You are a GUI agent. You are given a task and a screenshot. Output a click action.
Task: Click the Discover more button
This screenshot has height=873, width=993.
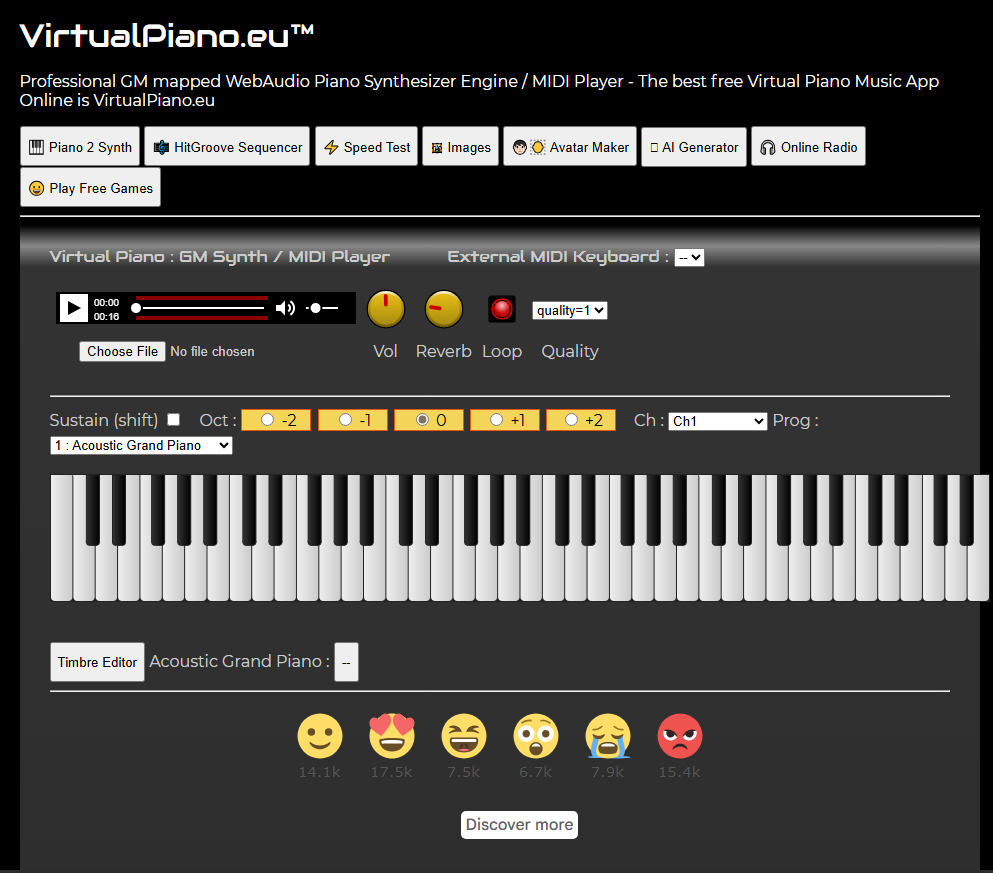519,825
